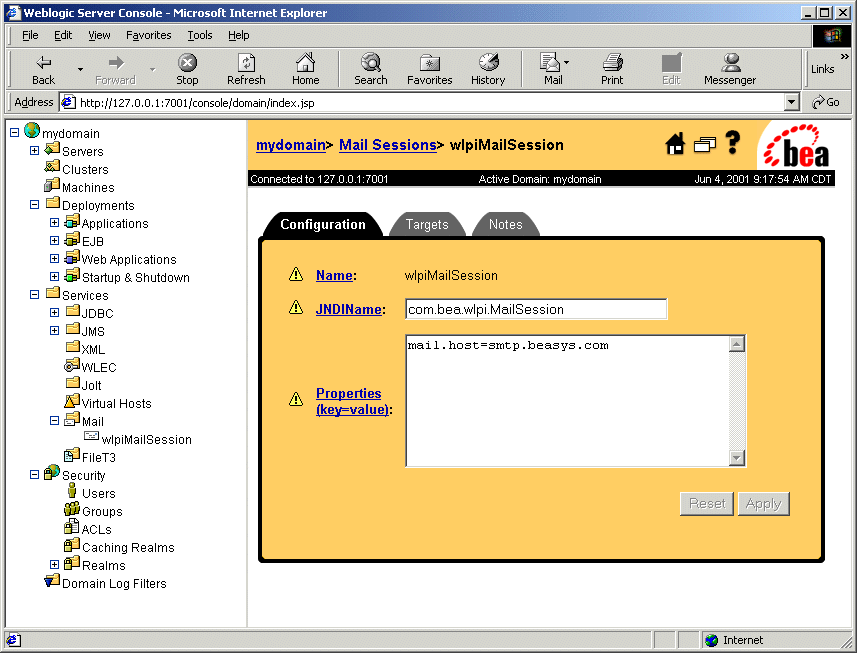Expand the Servers tree node
The width and height of the screenshot is (857, 653).
34,150
